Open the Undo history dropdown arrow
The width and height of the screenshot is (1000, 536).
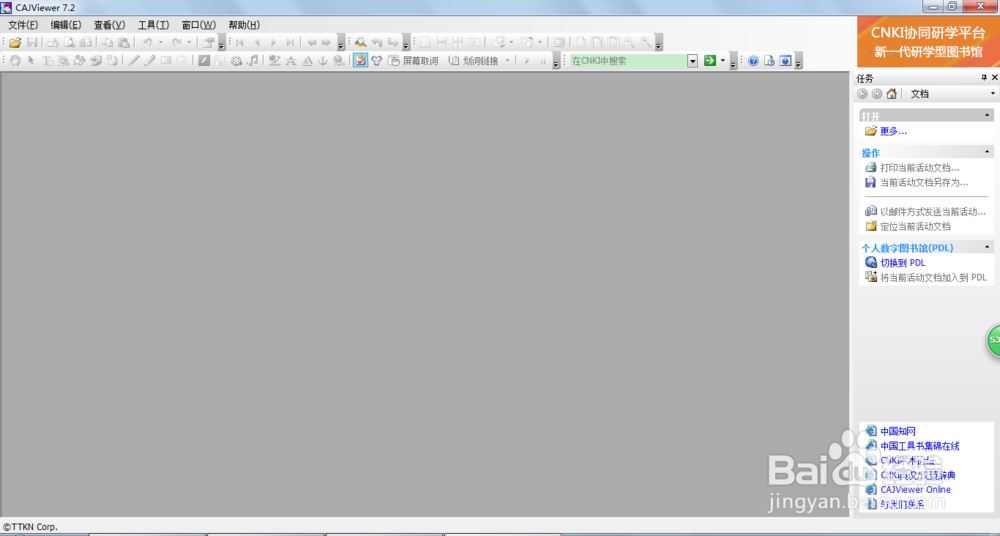160,43
